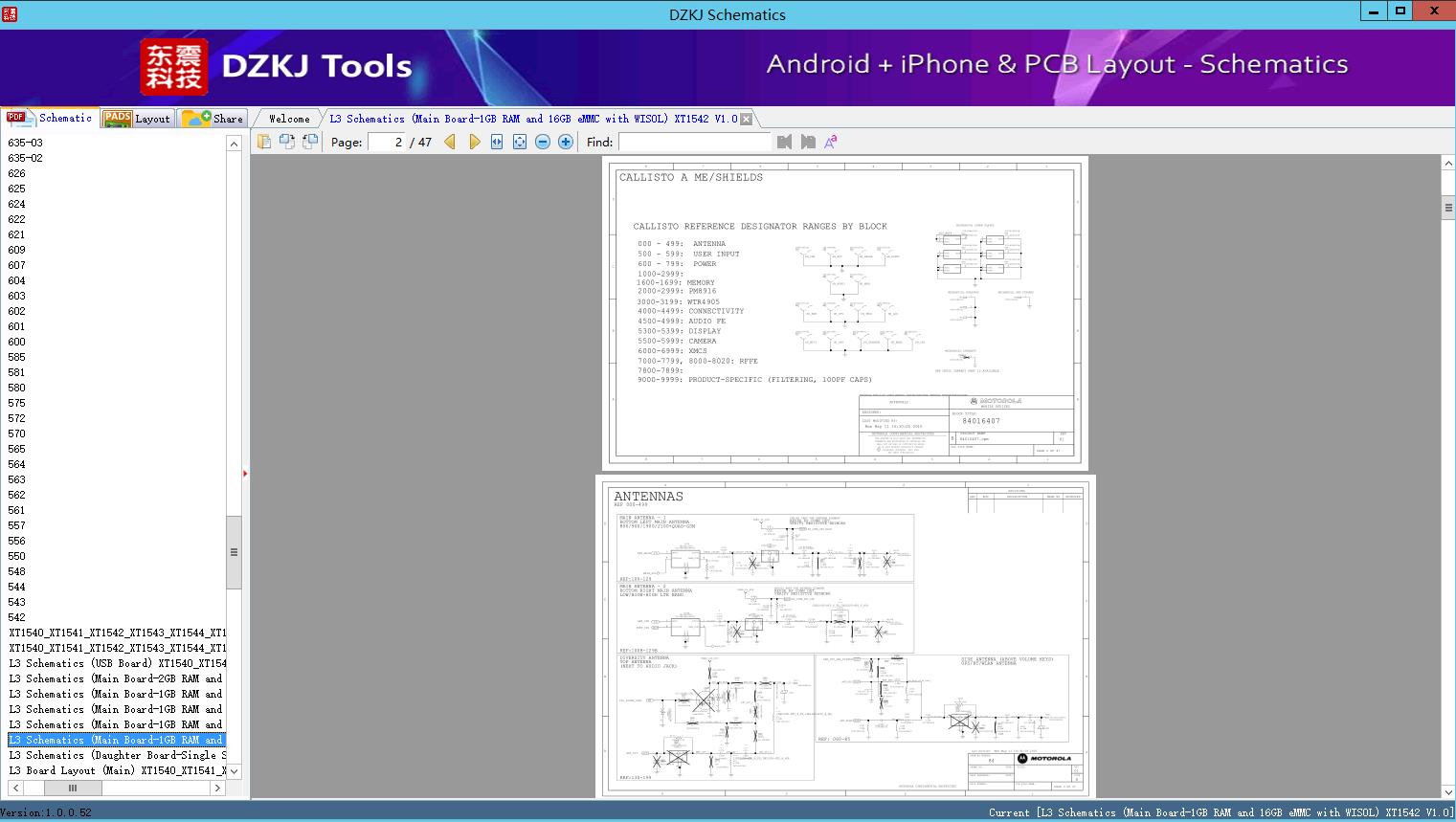This screenshot has height=822, width=1456.
Task: Select the fit-to-width icon
Action: 497,141
